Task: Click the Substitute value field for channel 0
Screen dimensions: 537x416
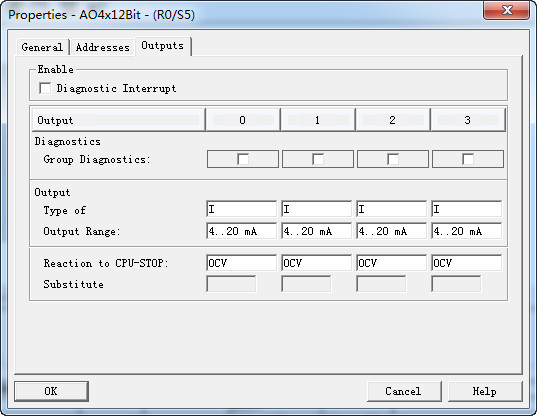Action: [231, 284]
